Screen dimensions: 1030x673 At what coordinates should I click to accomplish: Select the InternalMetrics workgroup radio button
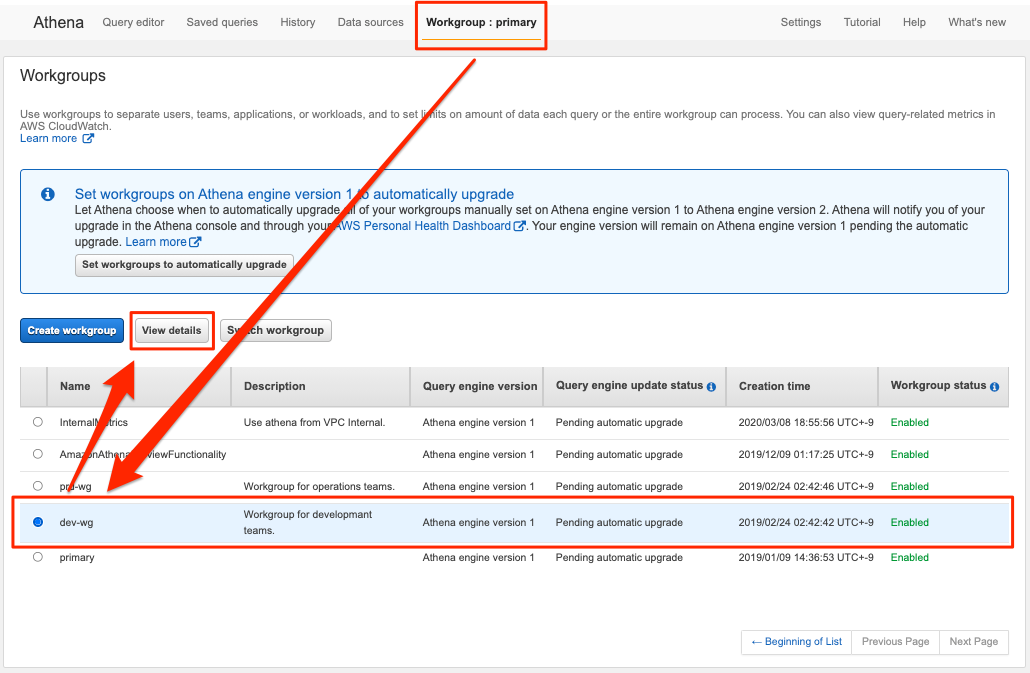[x=38, y=422]
